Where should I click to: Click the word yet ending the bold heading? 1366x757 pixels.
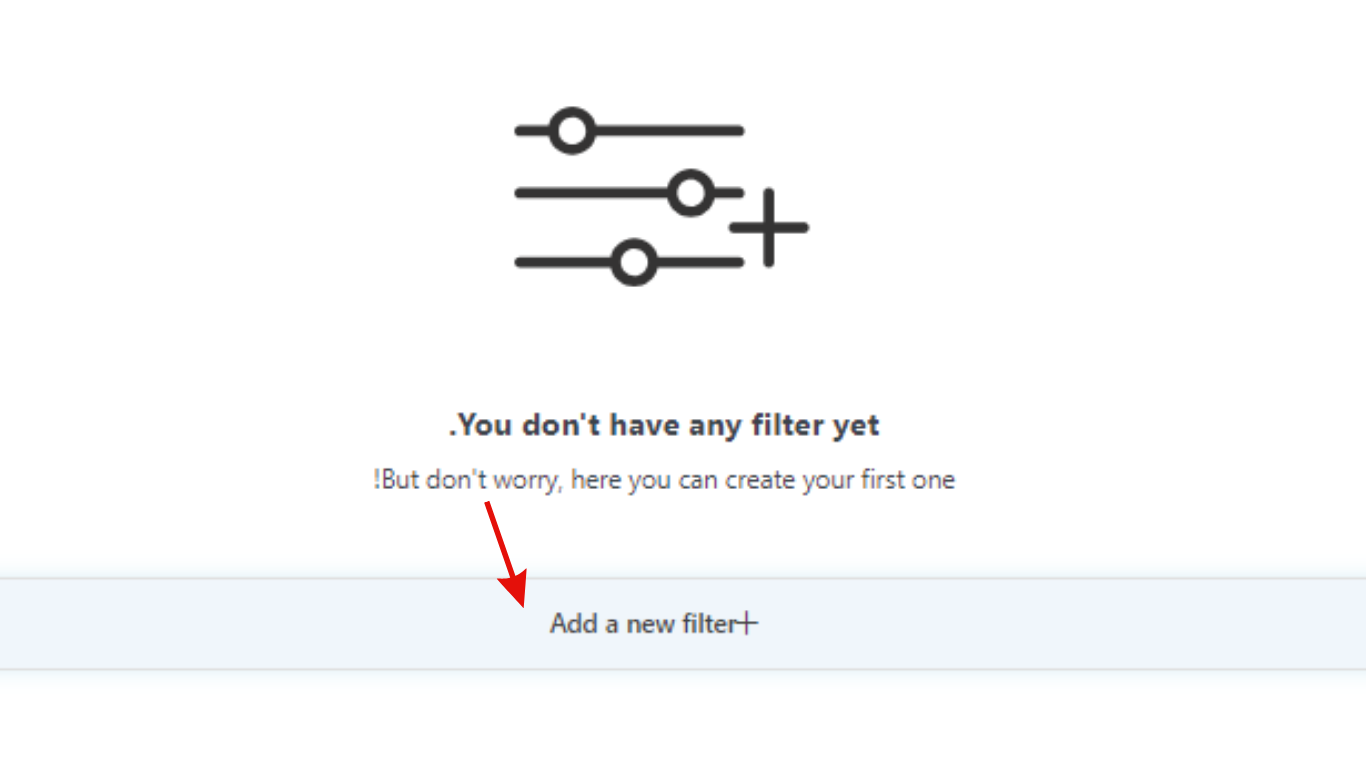pyautogui.click(x=856, y=427)
